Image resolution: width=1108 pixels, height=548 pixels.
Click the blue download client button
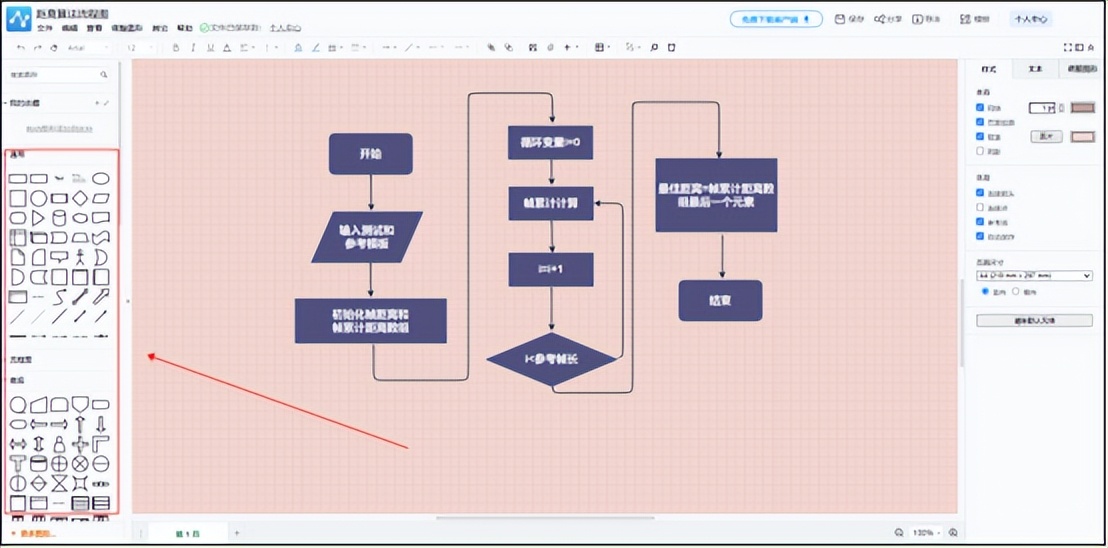tap(776, 19)
